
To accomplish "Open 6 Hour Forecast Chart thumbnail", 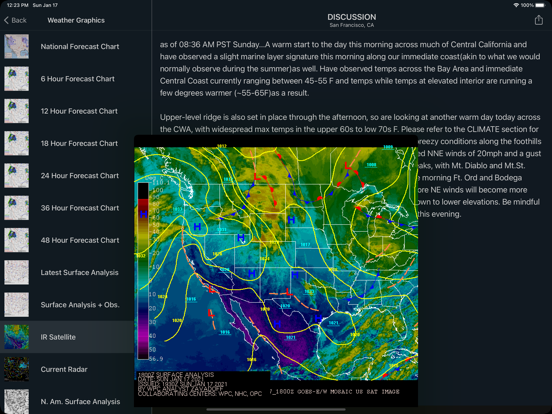I will click(x=17, y=79).
